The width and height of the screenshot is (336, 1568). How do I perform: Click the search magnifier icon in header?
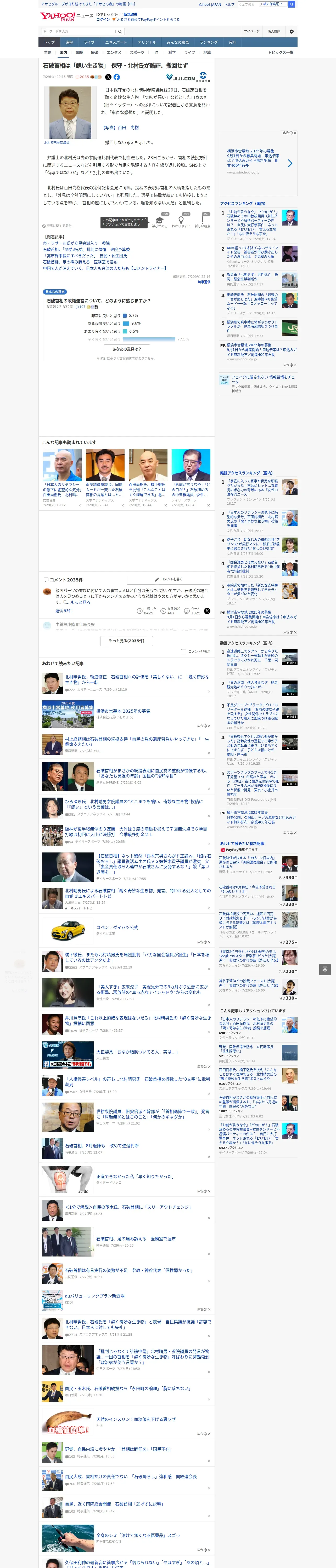pyautogui.click(x=120, y=32)
